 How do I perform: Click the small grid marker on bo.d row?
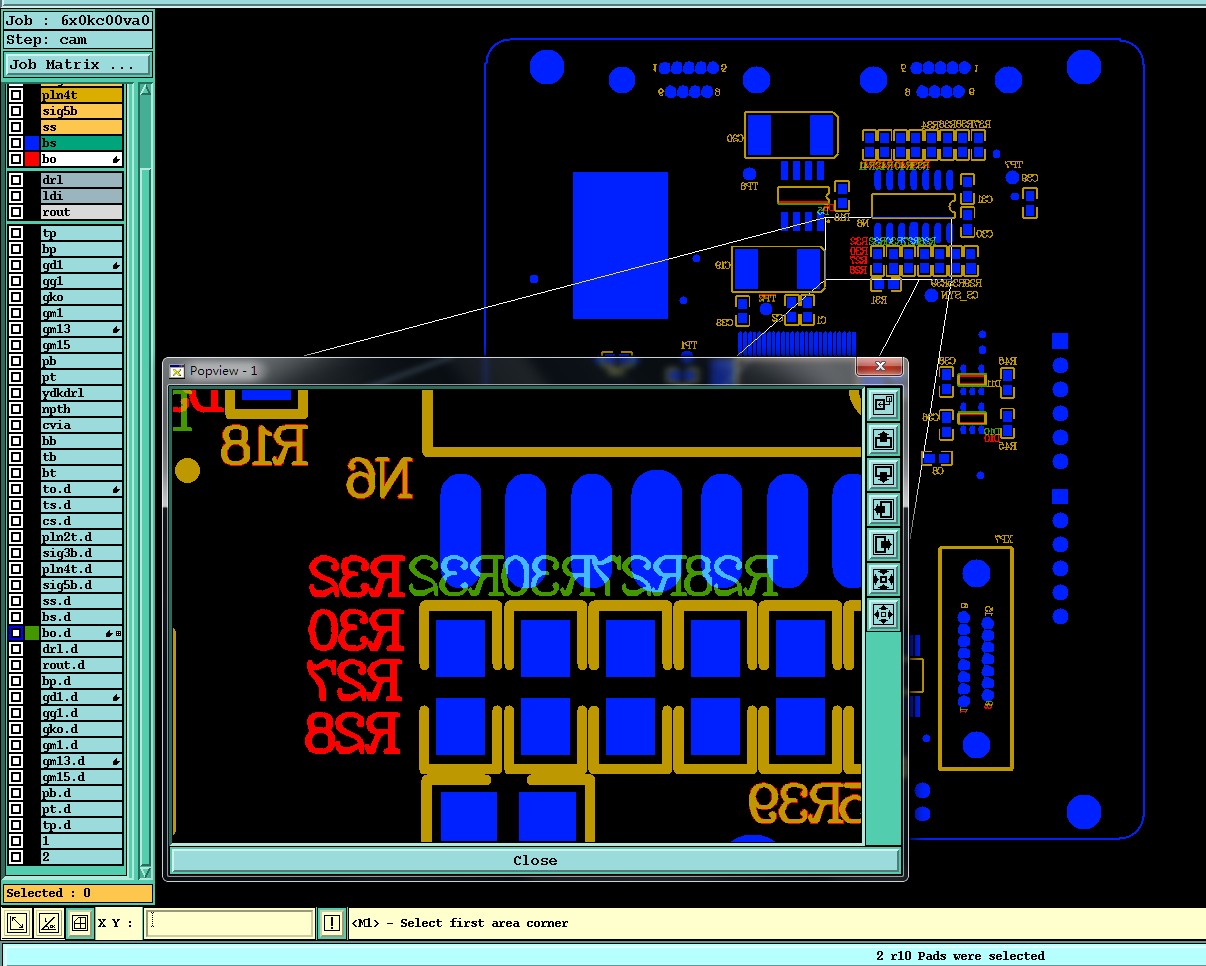click(119, 633)
